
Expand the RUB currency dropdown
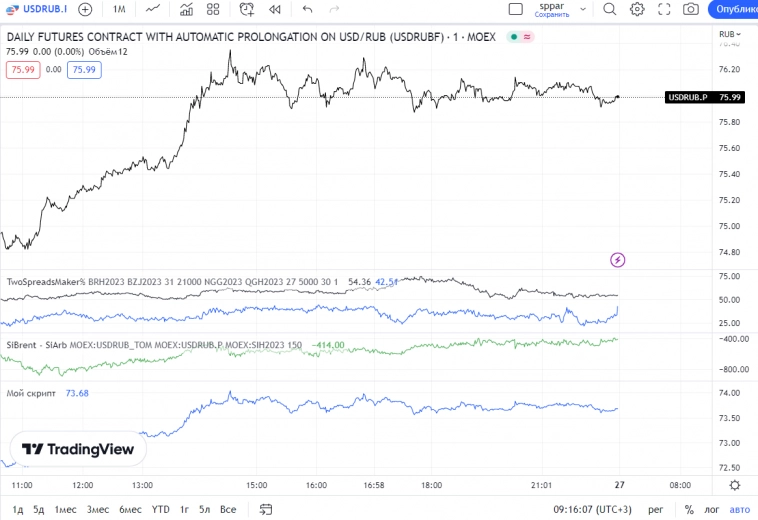[727, 34]
